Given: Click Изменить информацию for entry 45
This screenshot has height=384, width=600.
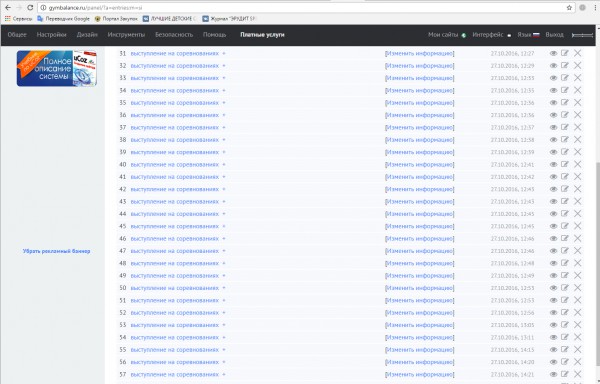Looking at the screenshot, I should [419, 226].
